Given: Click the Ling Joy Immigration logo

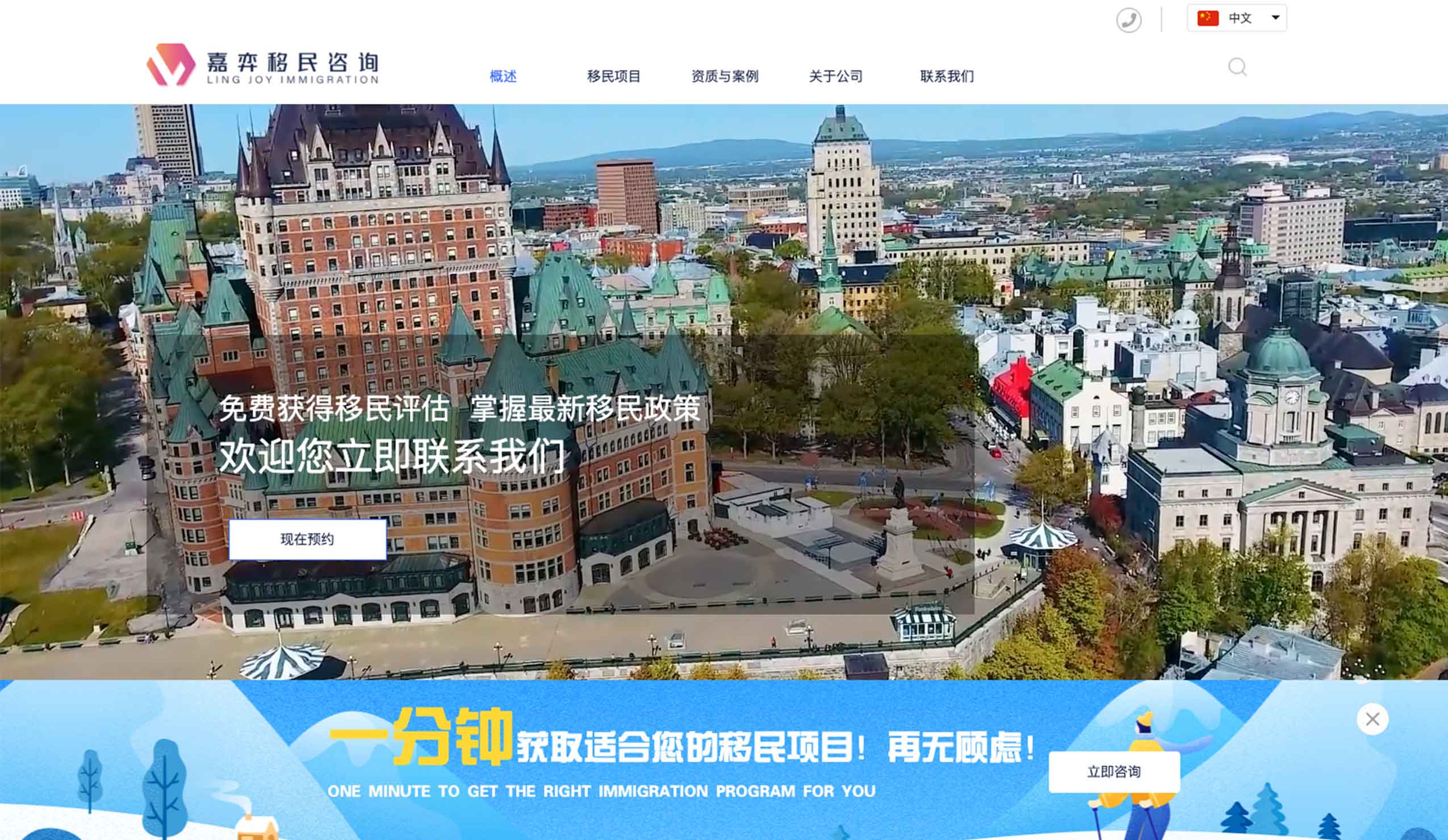Looking at the screenshot, I should point(264,66).
